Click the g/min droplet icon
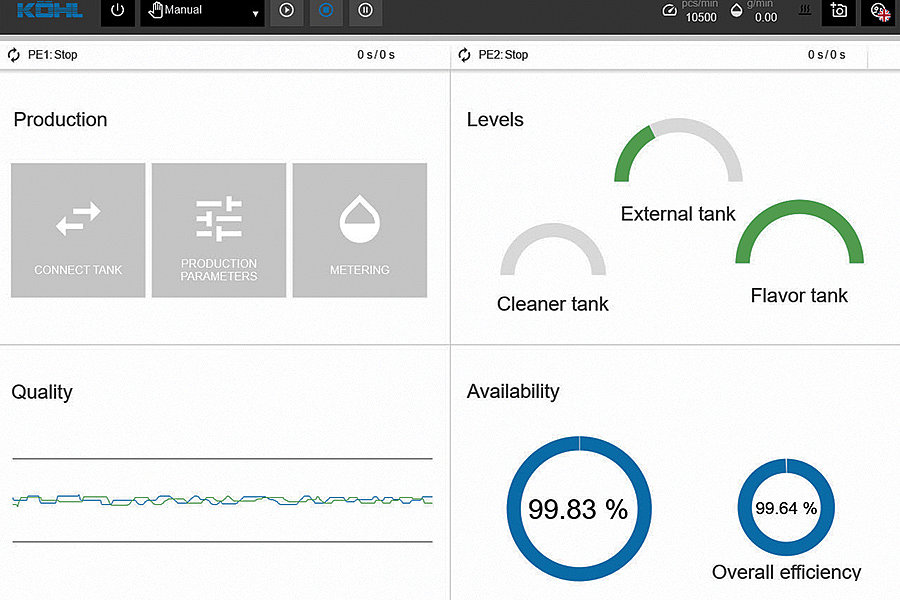The height and width of the screenshot is (600, 900). pyautogui.click(x=738, y=11)
